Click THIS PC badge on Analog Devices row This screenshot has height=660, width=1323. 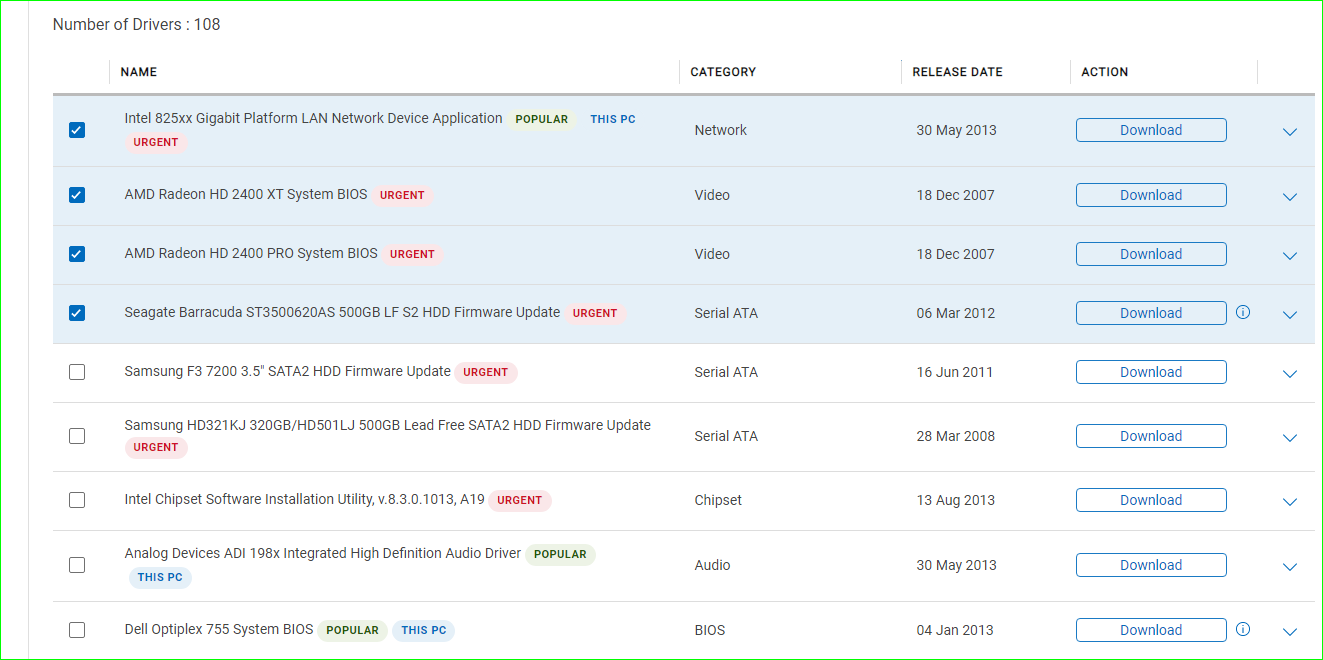point(160,577)
